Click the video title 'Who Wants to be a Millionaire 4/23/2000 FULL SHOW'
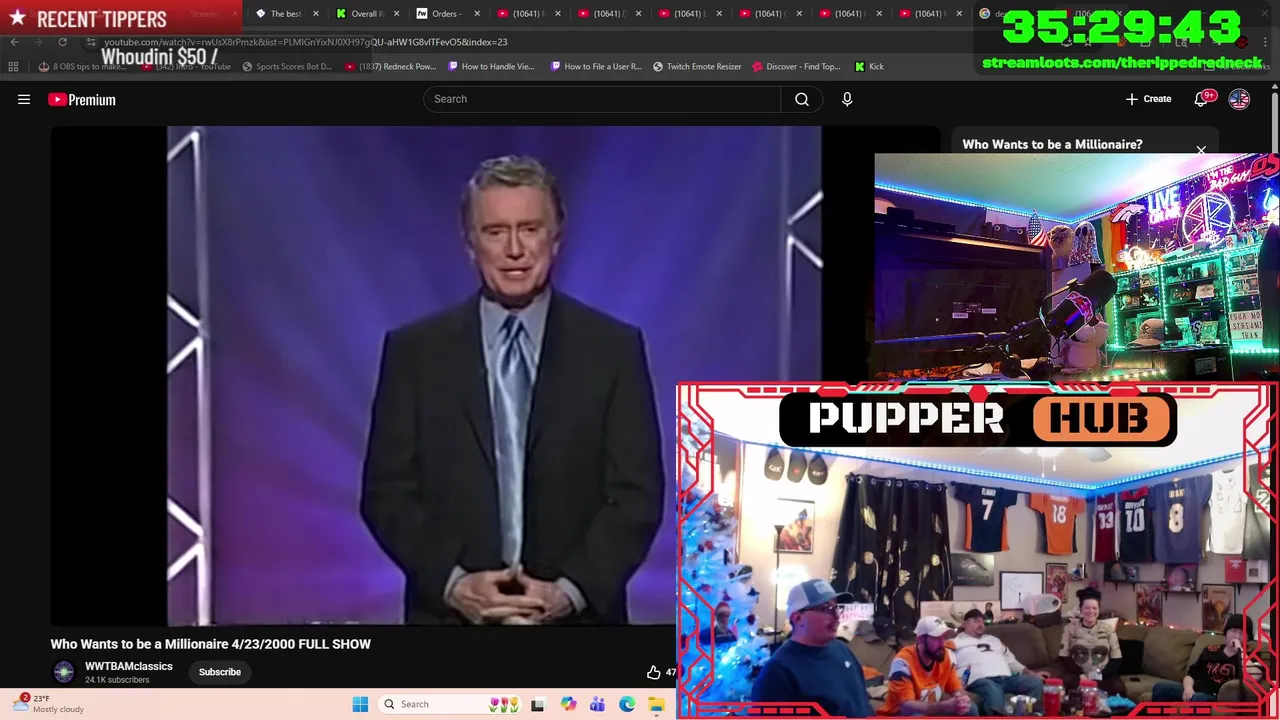Viewport: 1280px width, 720px height. click(x=211, y=644)
